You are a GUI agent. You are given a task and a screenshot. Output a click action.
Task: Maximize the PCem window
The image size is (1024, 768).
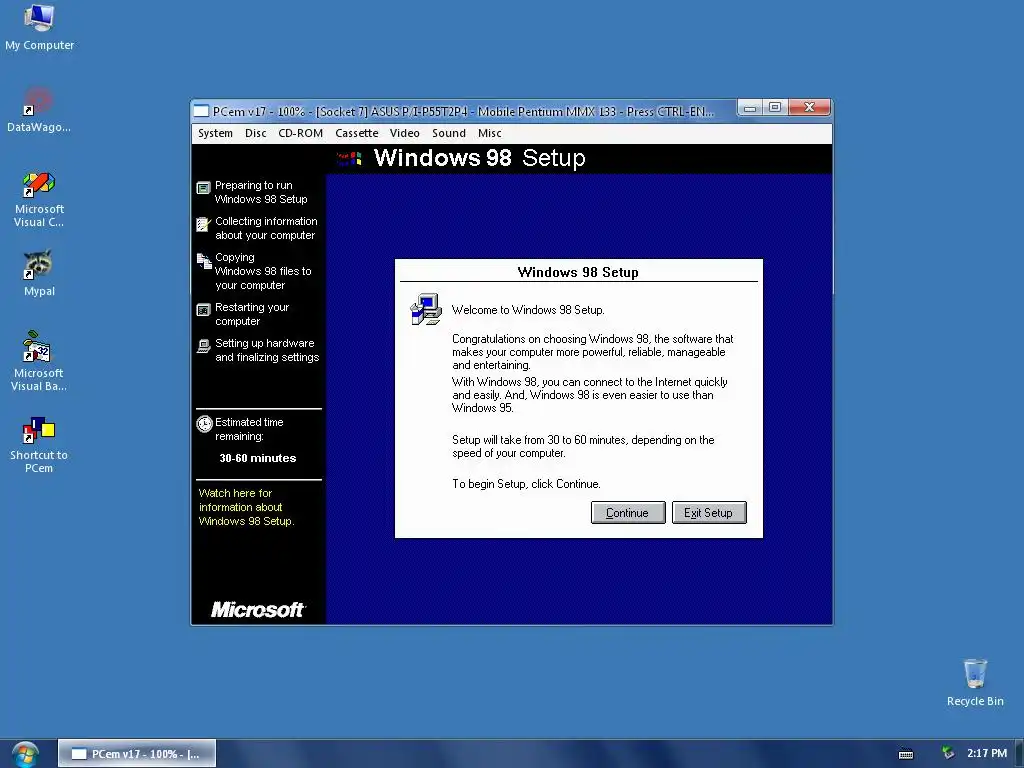point(775,108)
